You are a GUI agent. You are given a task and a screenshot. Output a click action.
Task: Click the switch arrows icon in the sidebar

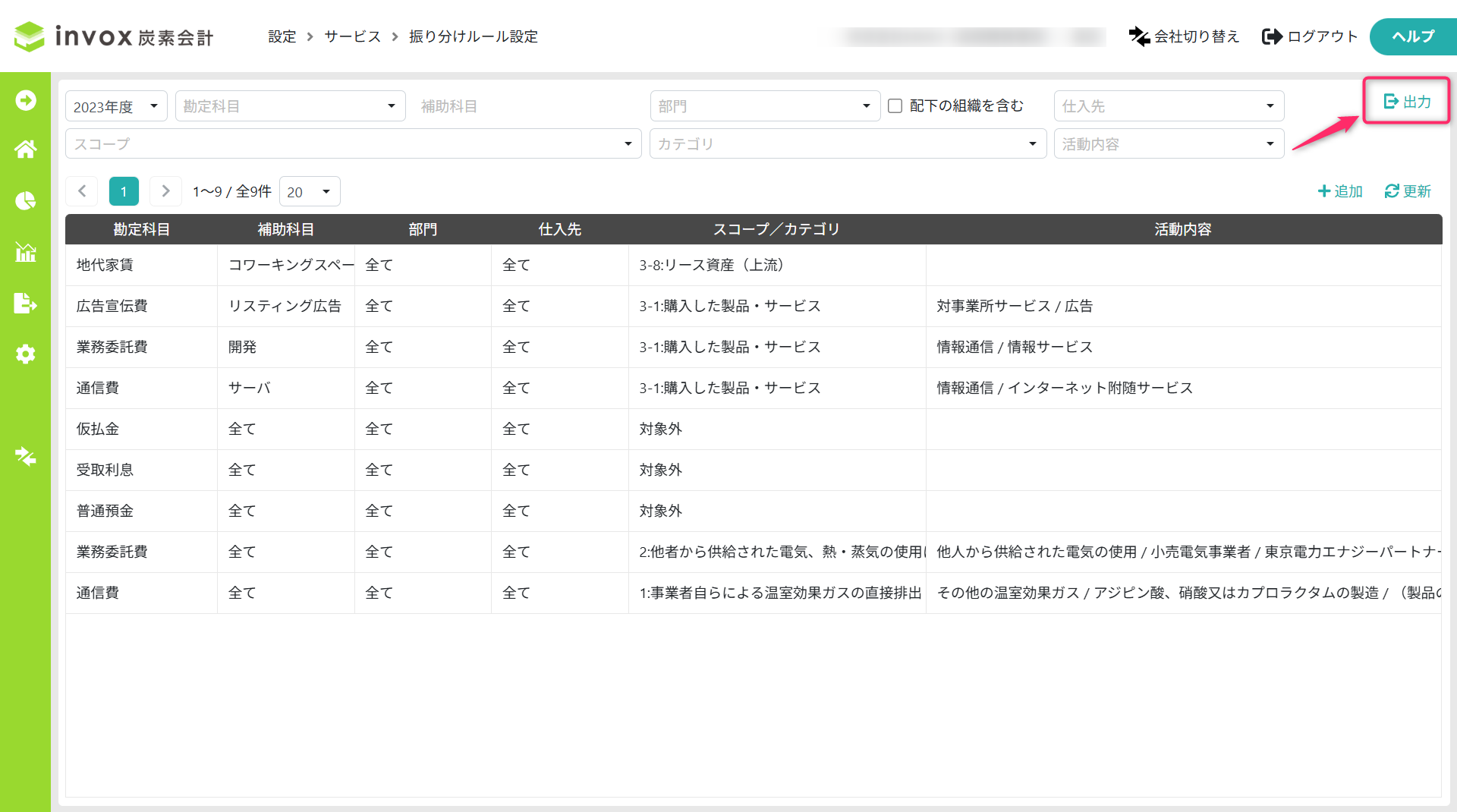25,456
